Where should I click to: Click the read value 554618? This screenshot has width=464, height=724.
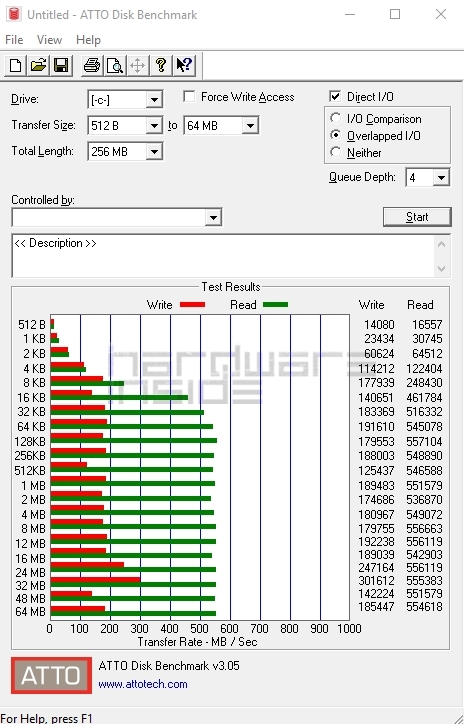click(x=424, y=606)
